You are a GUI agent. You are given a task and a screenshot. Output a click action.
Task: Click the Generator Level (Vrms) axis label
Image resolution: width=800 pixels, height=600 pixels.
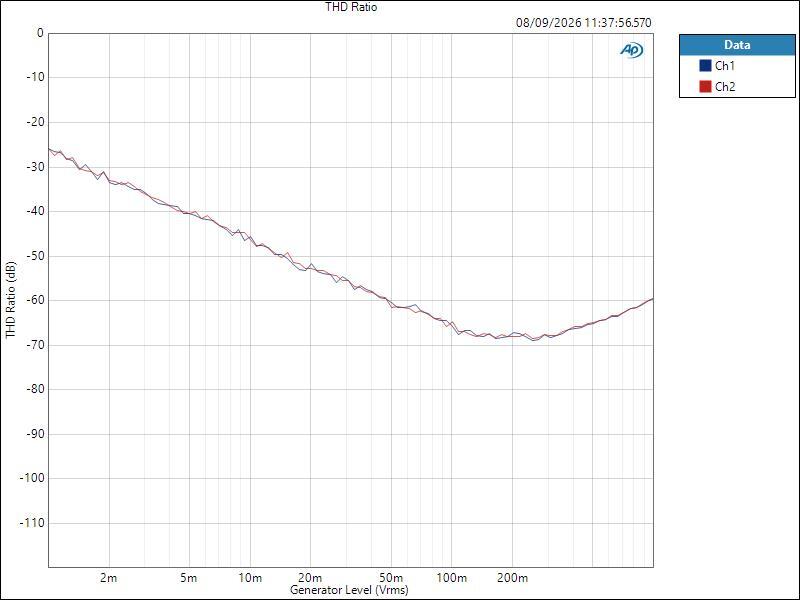tap(349, 590)
